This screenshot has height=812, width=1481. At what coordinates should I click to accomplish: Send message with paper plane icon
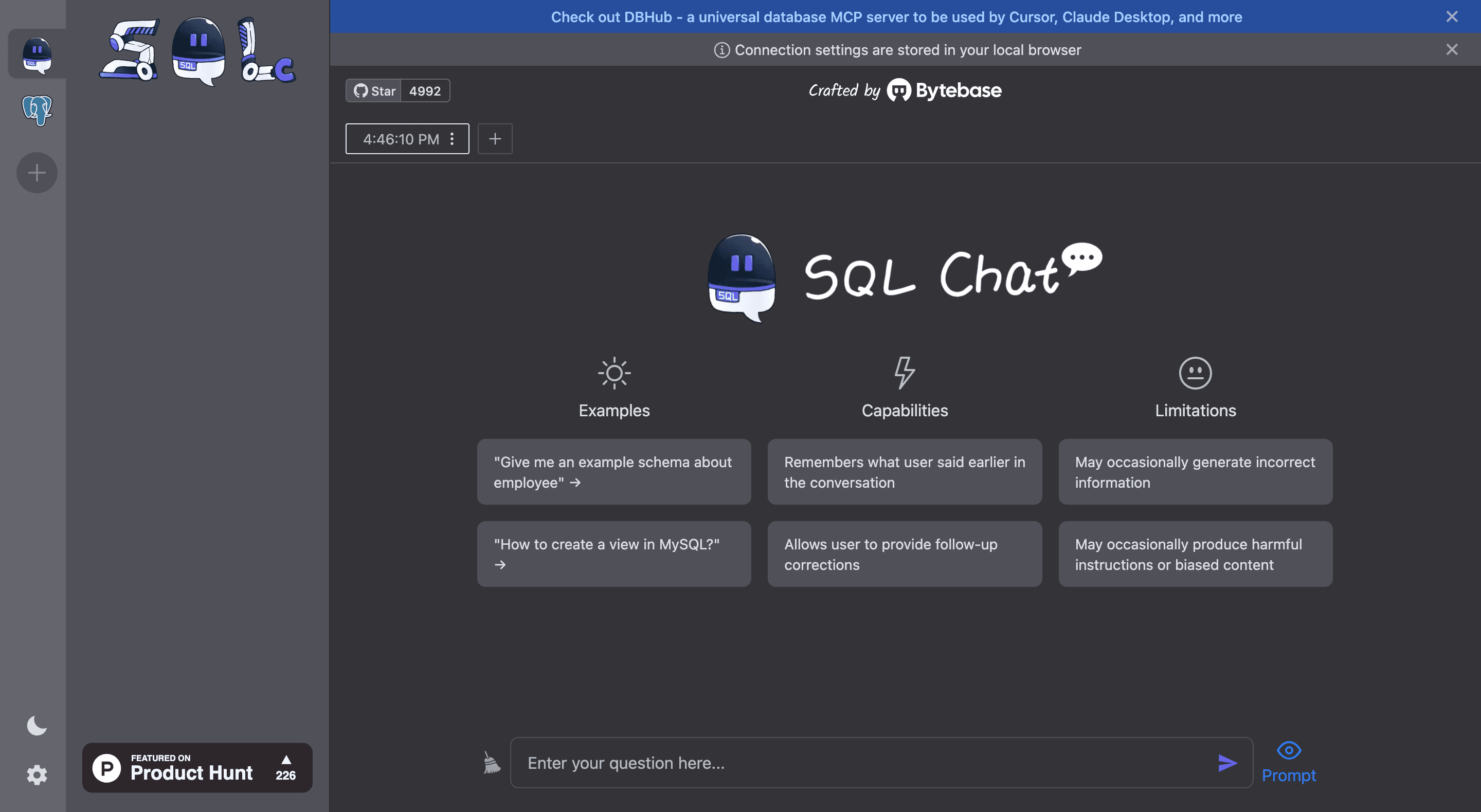tap(1227, 763)
